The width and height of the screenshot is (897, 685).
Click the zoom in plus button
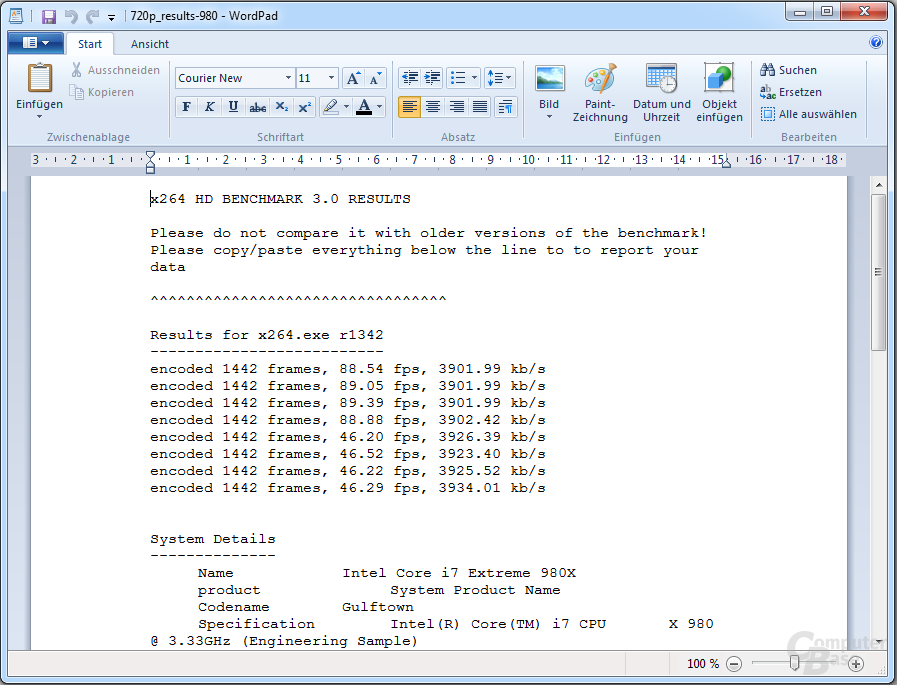click(856, 664)
